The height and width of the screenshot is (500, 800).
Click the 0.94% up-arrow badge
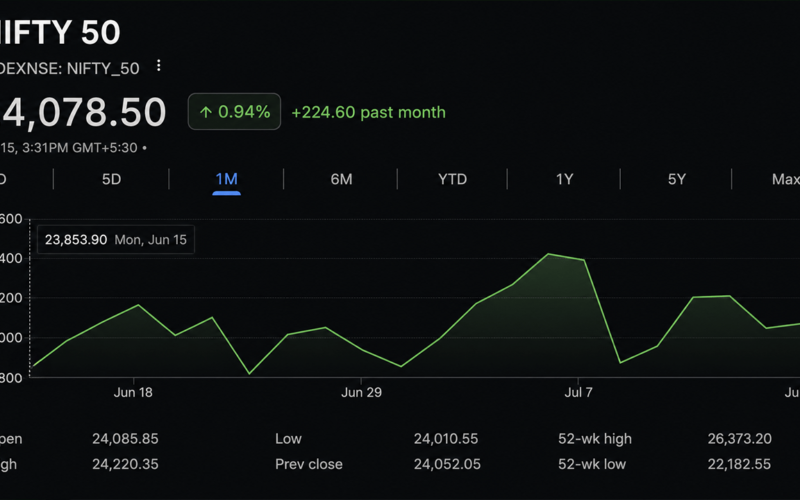pos(234,112)
